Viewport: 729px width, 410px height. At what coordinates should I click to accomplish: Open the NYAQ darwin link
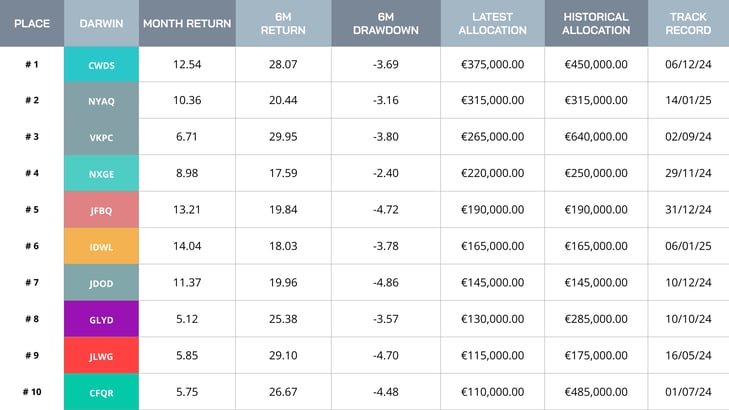click(101, 101)
